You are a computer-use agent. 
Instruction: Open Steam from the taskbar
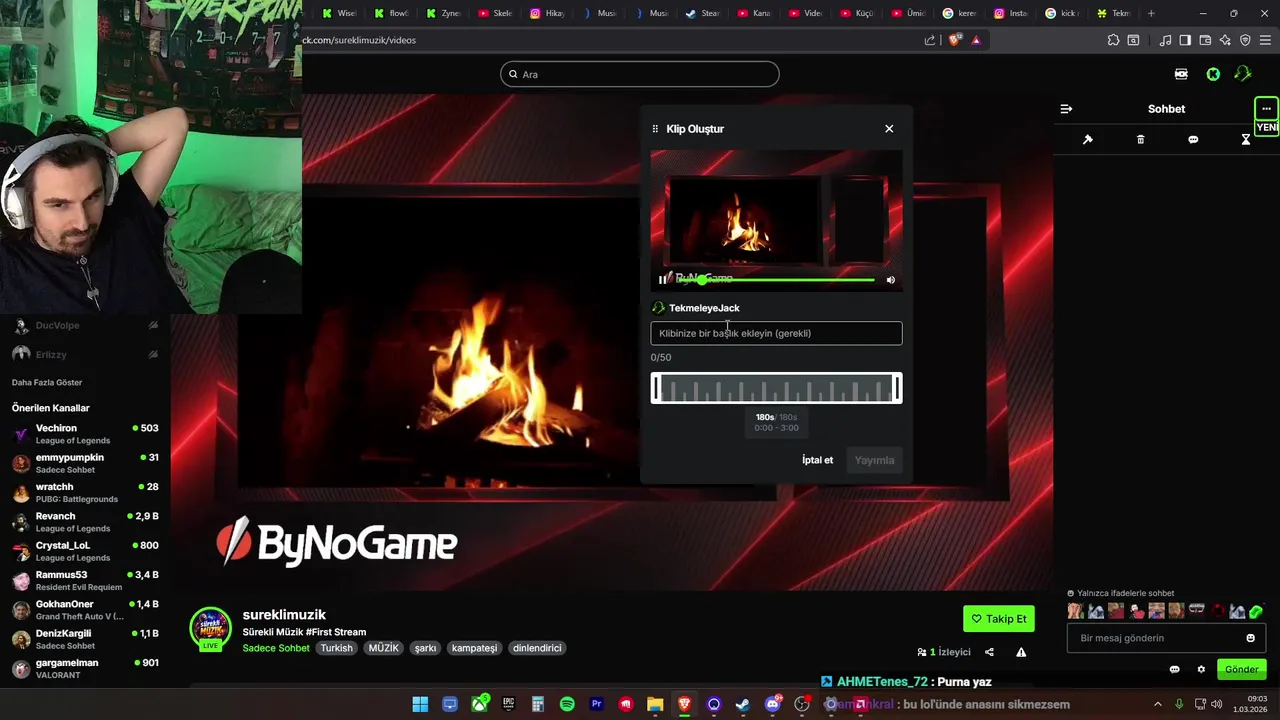[742, 704]
